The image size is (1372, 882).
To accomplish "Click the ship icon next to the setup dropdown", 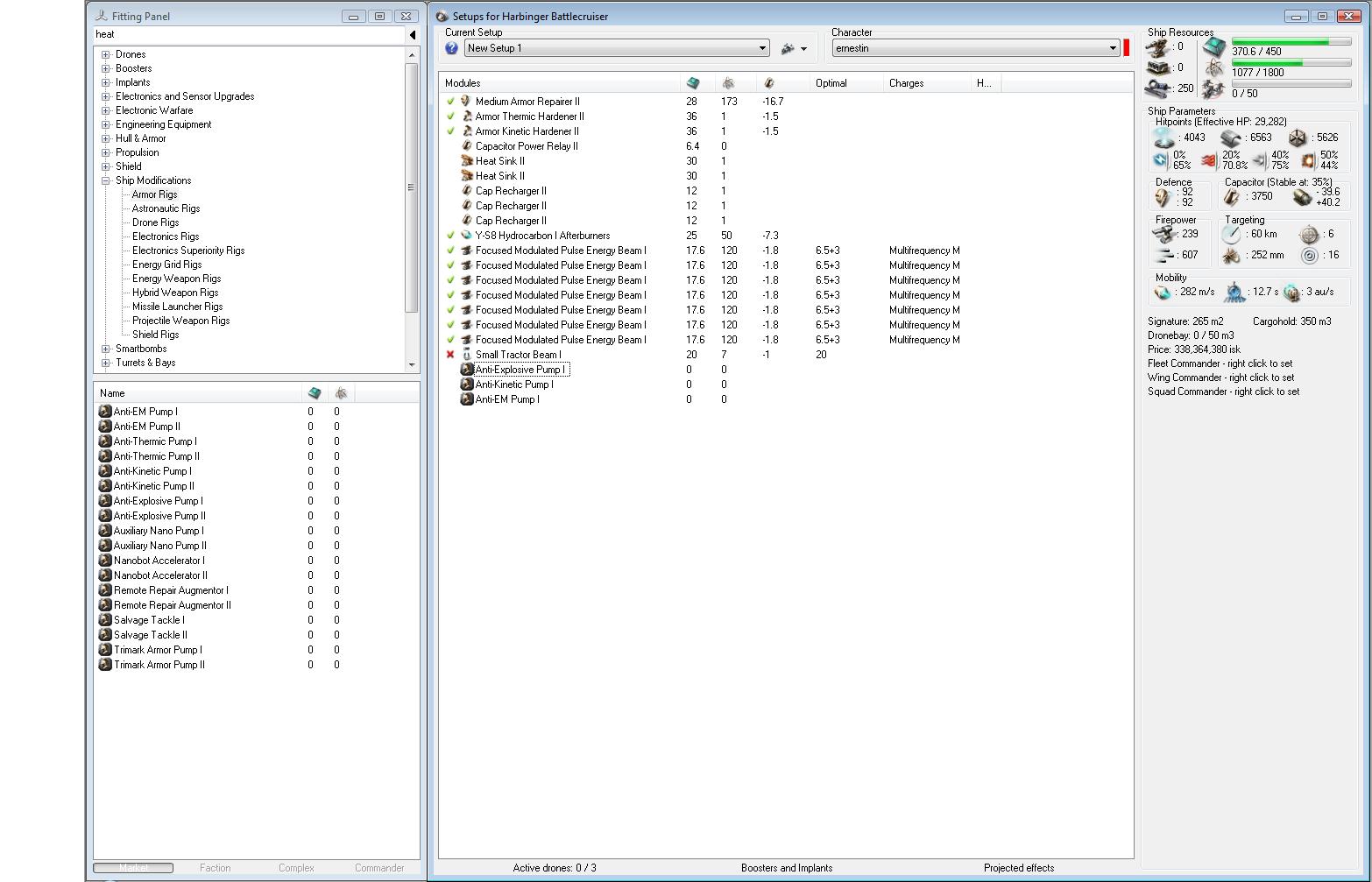I will tap(788, 48).
